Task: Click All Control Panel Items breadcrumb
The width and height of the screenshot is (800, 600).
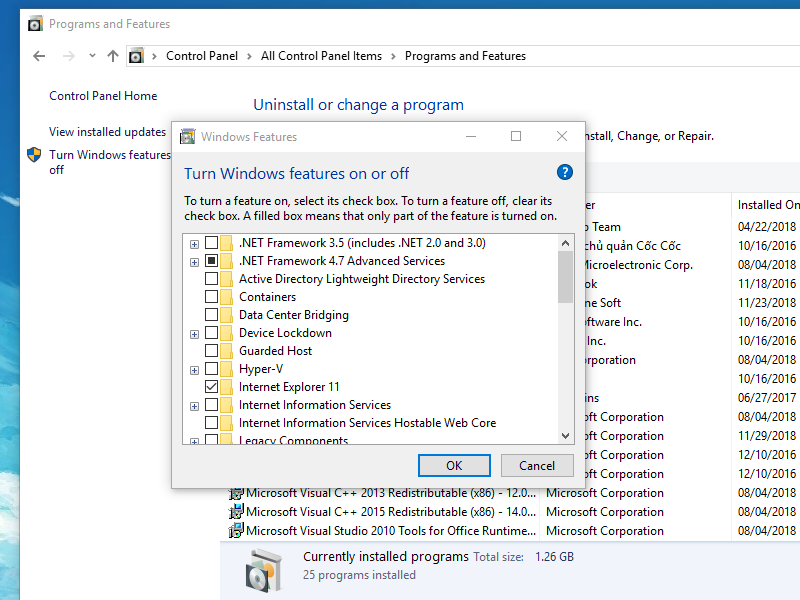Action: 321,56
